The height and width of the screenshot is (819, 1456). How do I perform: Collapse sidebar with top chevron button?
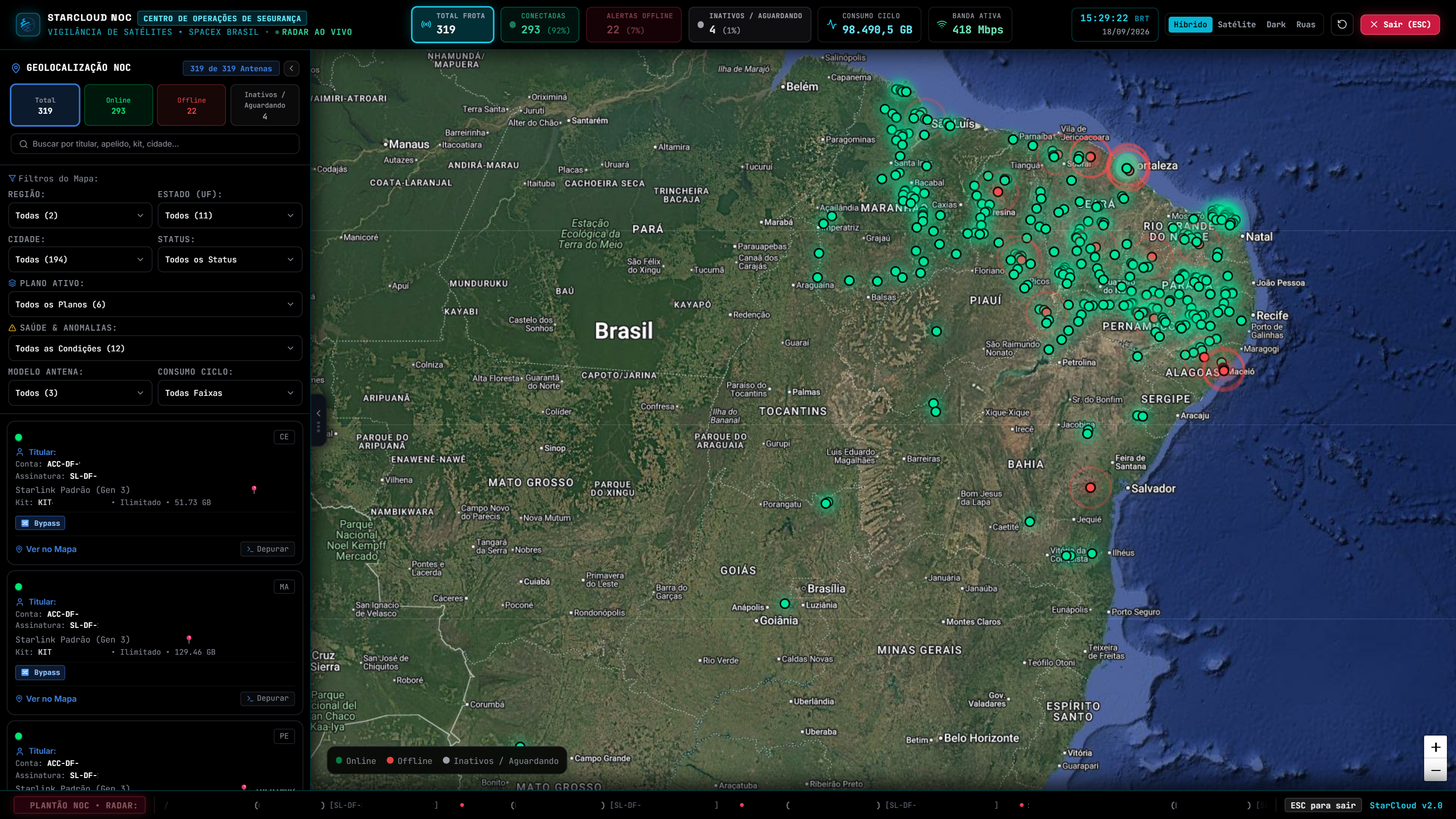(x=292, y=68)
